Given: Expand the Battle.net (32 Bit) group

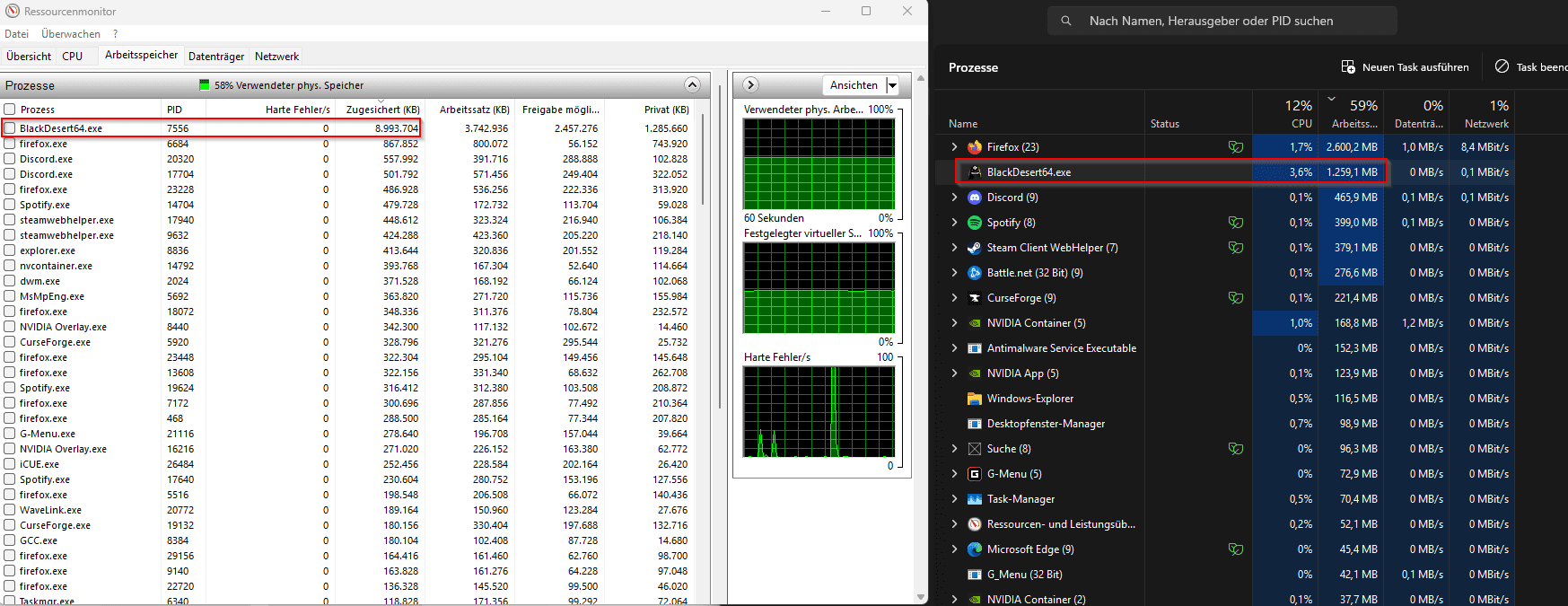Looking at the screenshot, I should (954, 273).
